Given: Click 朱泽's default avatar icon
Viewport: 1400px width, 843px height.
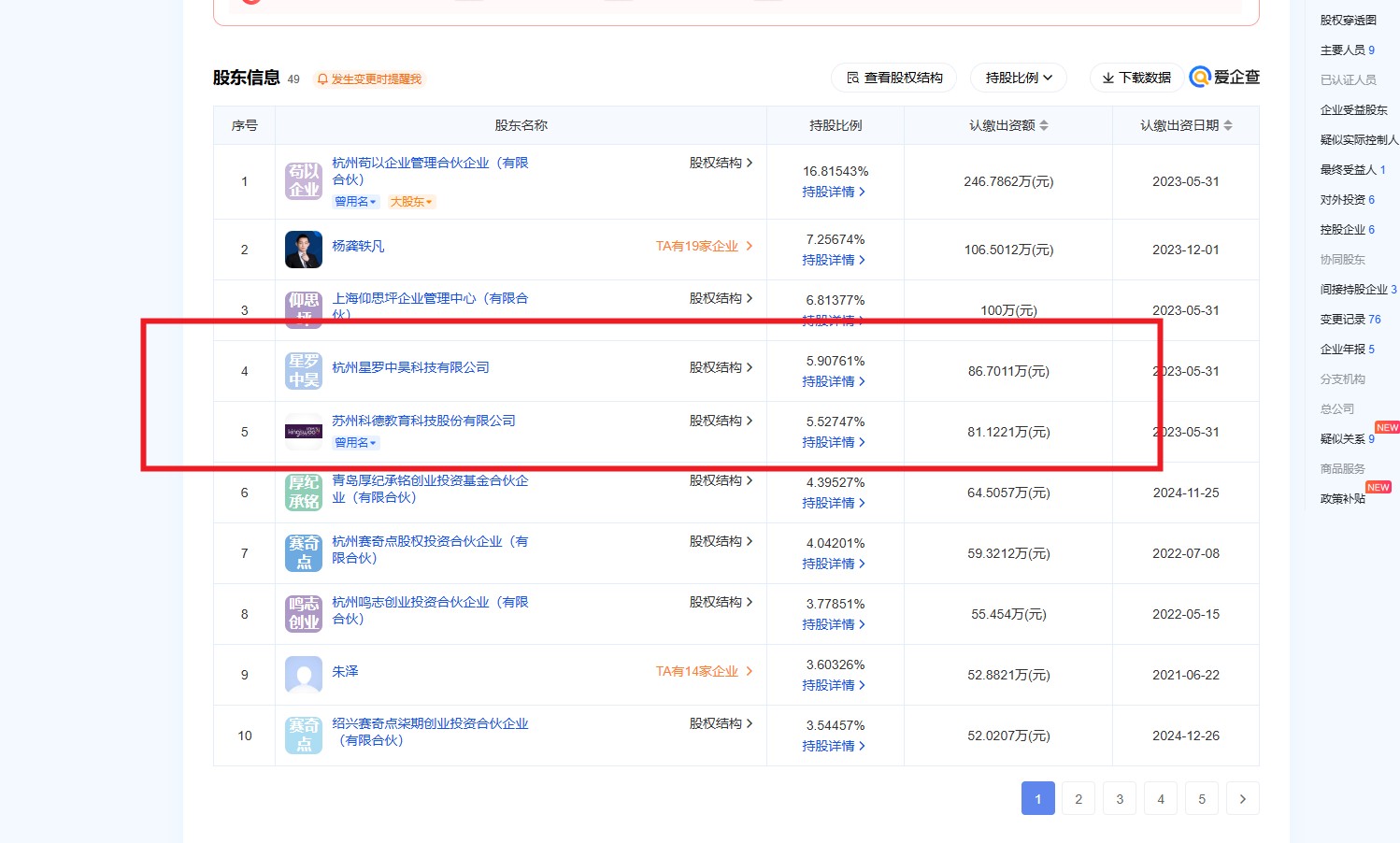Looking at the screenshot, I should click(x=304, y=675).
